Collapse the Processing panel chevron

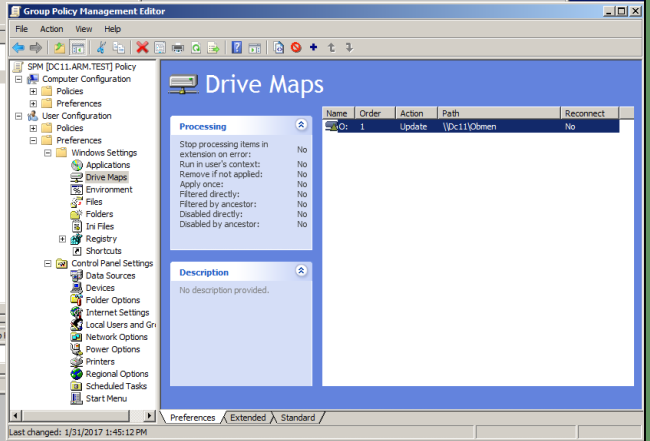301,125
